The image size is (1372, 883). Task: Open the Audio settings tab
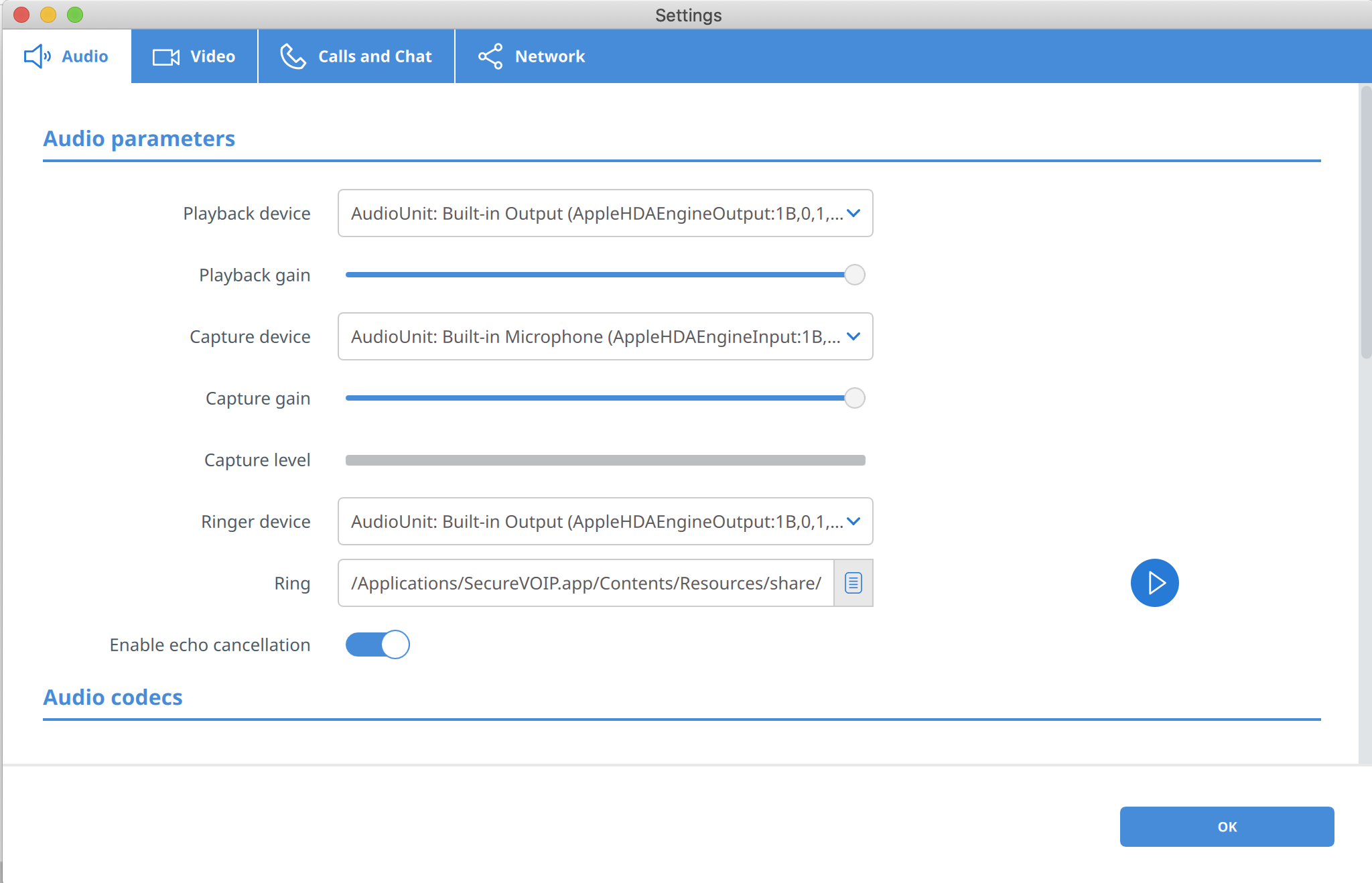pos(66,56)
